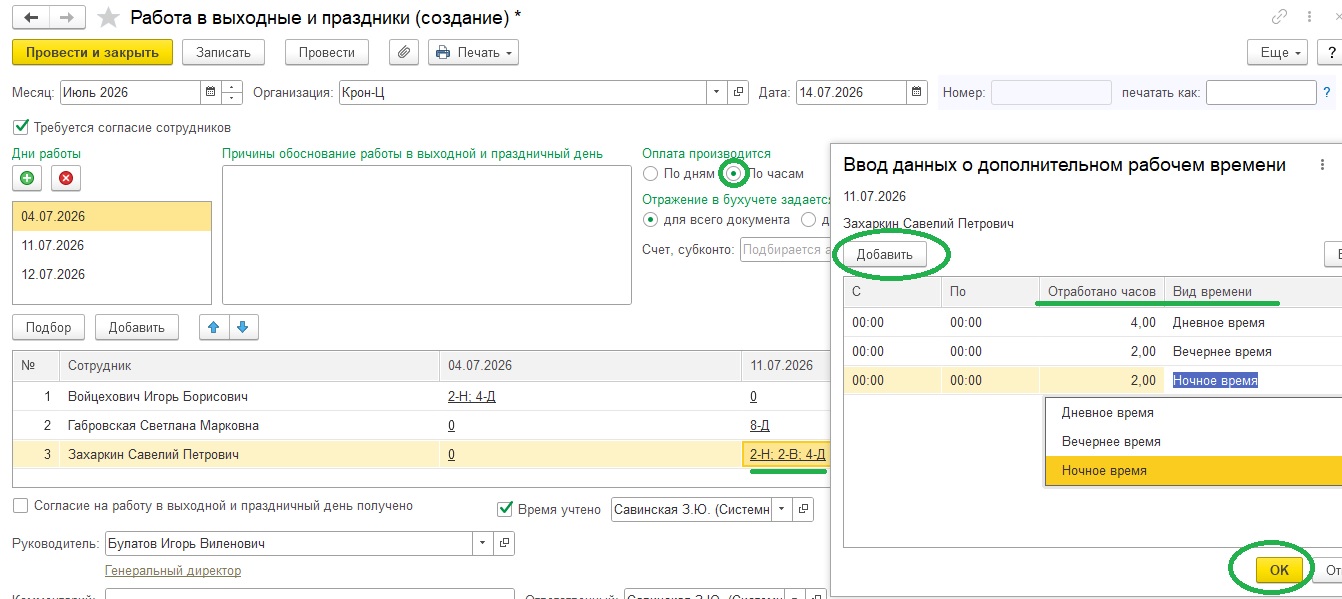Click the month stepper arrows
This screenshot has height=599, width=1342.
coord(232,92)
